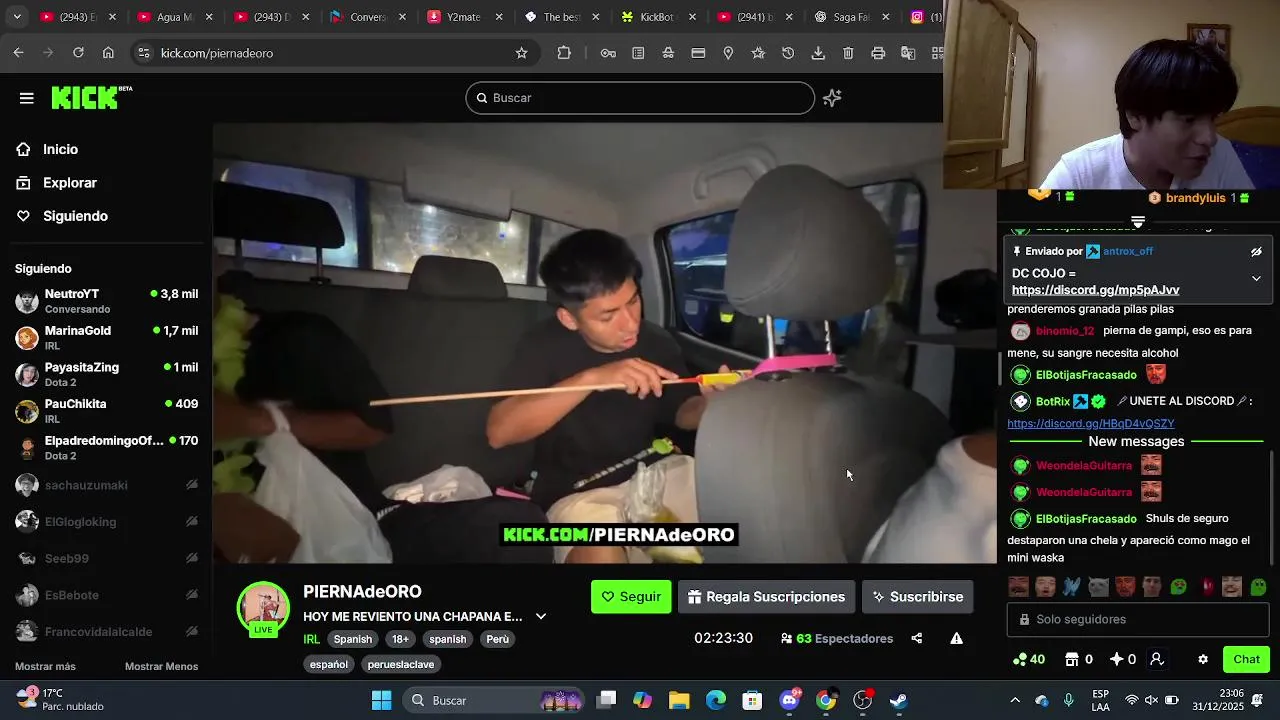Image resolution: width=1280 pixels, height=720 pixels.
Task: Click Solo seguidores chat input
Action: point(1138,620)
